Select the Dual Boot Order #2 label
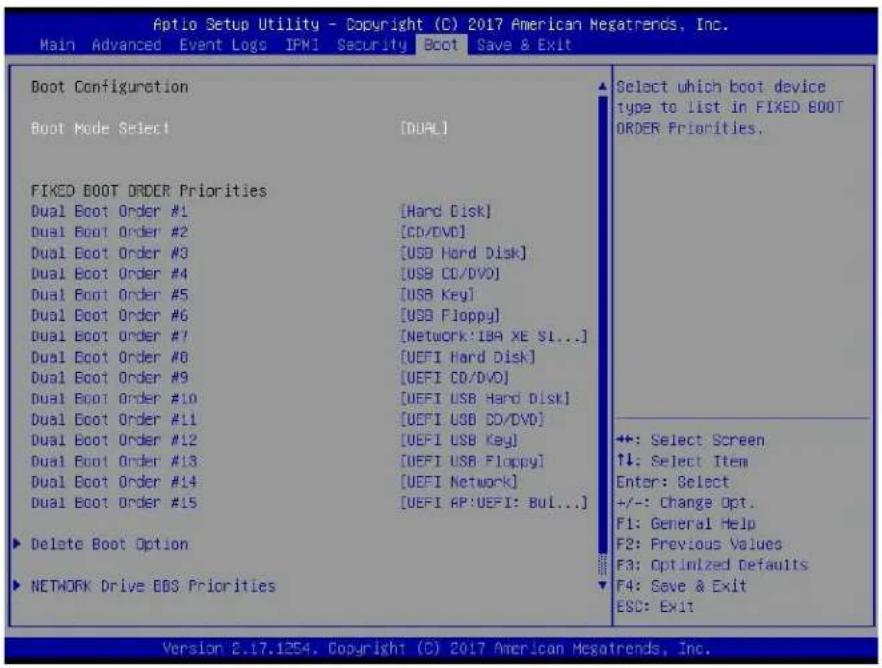Image resolution: width=882 pixels, height=668 pixels. coord(109,232)
